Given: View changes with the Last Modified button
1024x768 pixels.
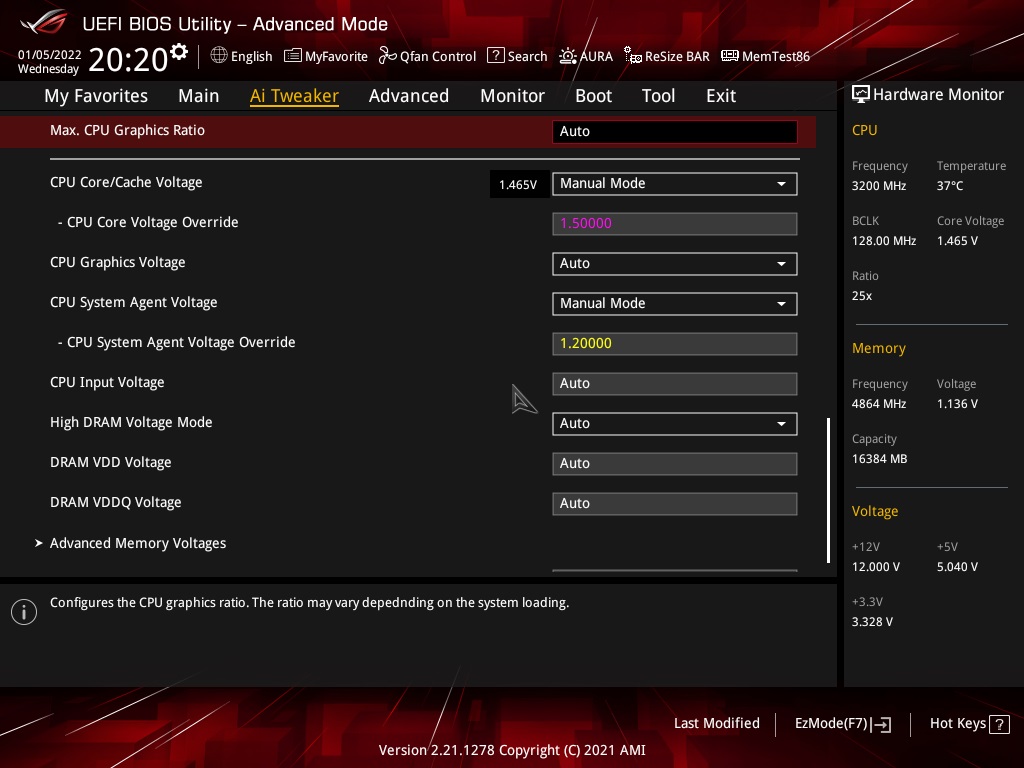Looking at the screenshot, I should pyautogui.click(x=717, y=723).
